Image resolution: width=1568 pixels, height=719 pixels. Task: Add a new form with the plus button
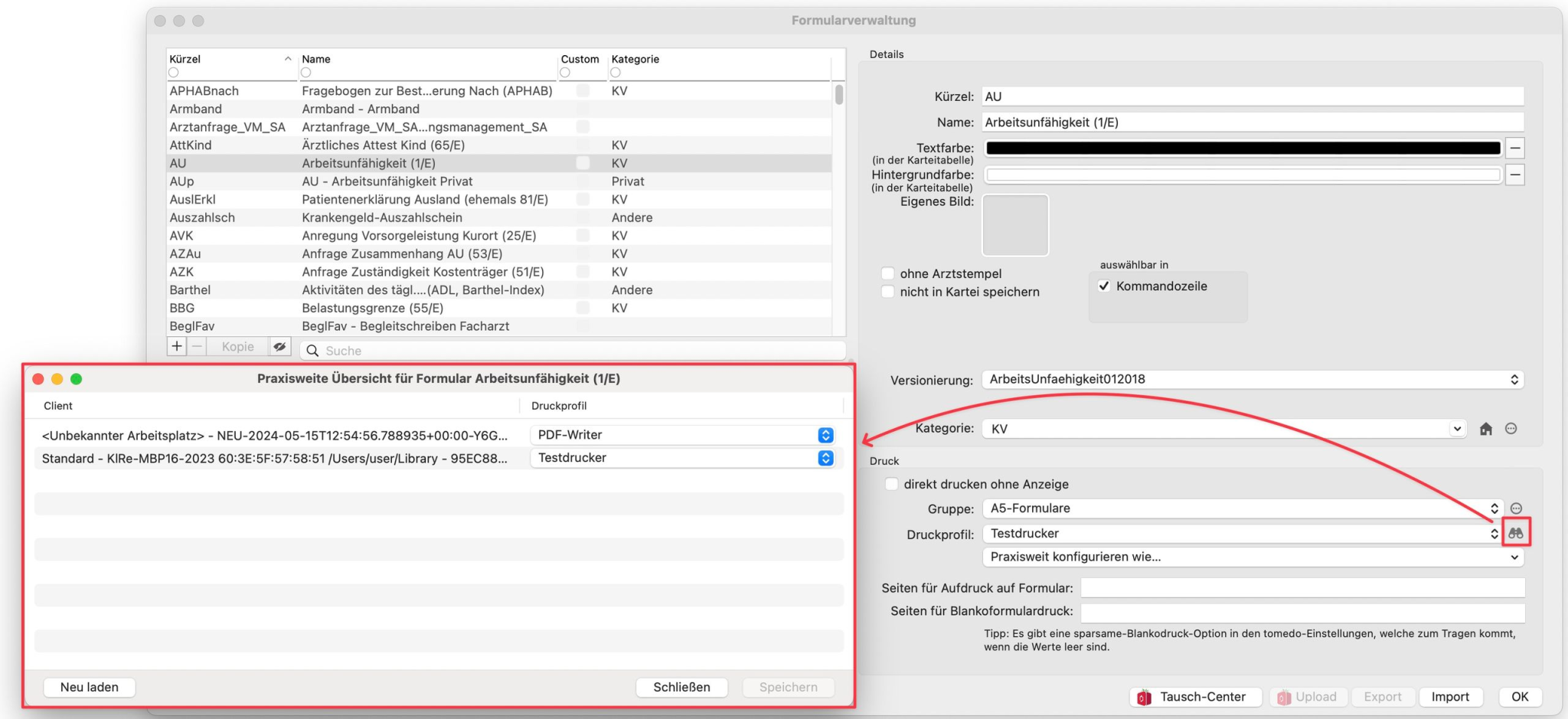point(177,346)
